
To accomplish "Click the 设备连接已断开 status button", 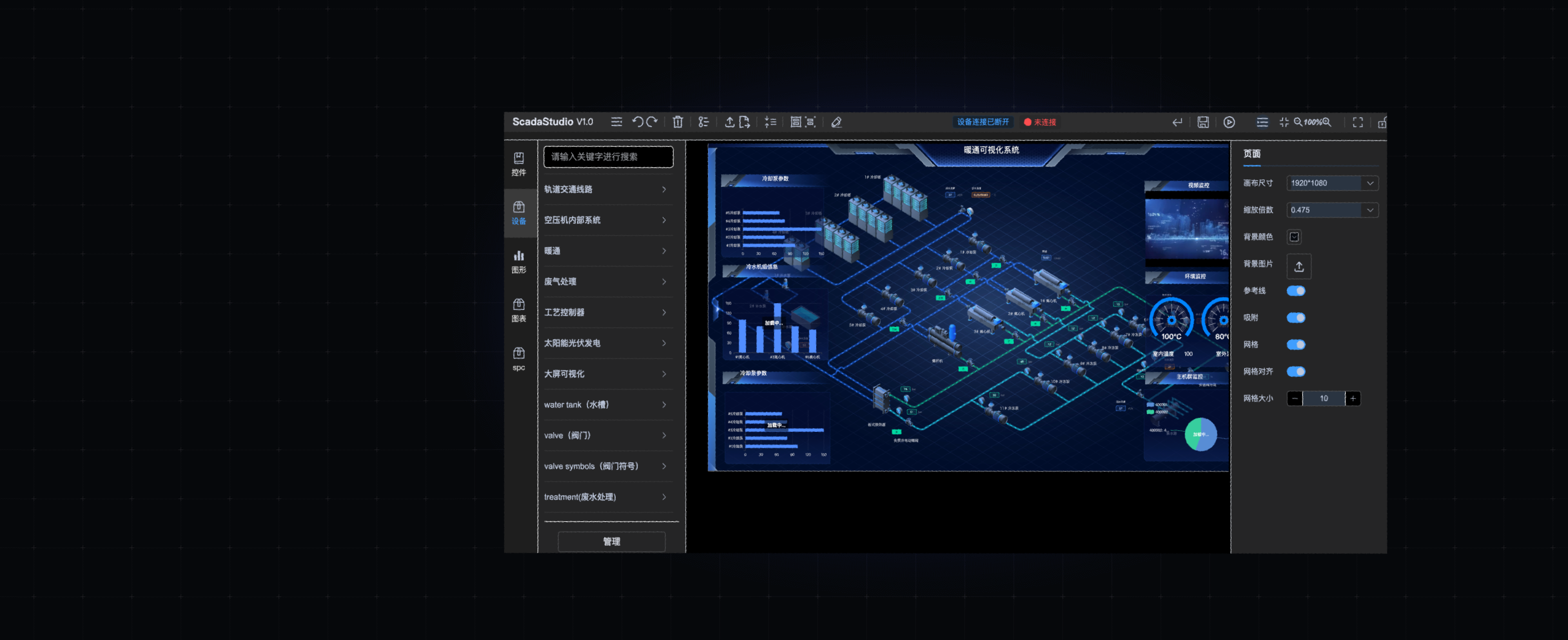I will (982, 122).
